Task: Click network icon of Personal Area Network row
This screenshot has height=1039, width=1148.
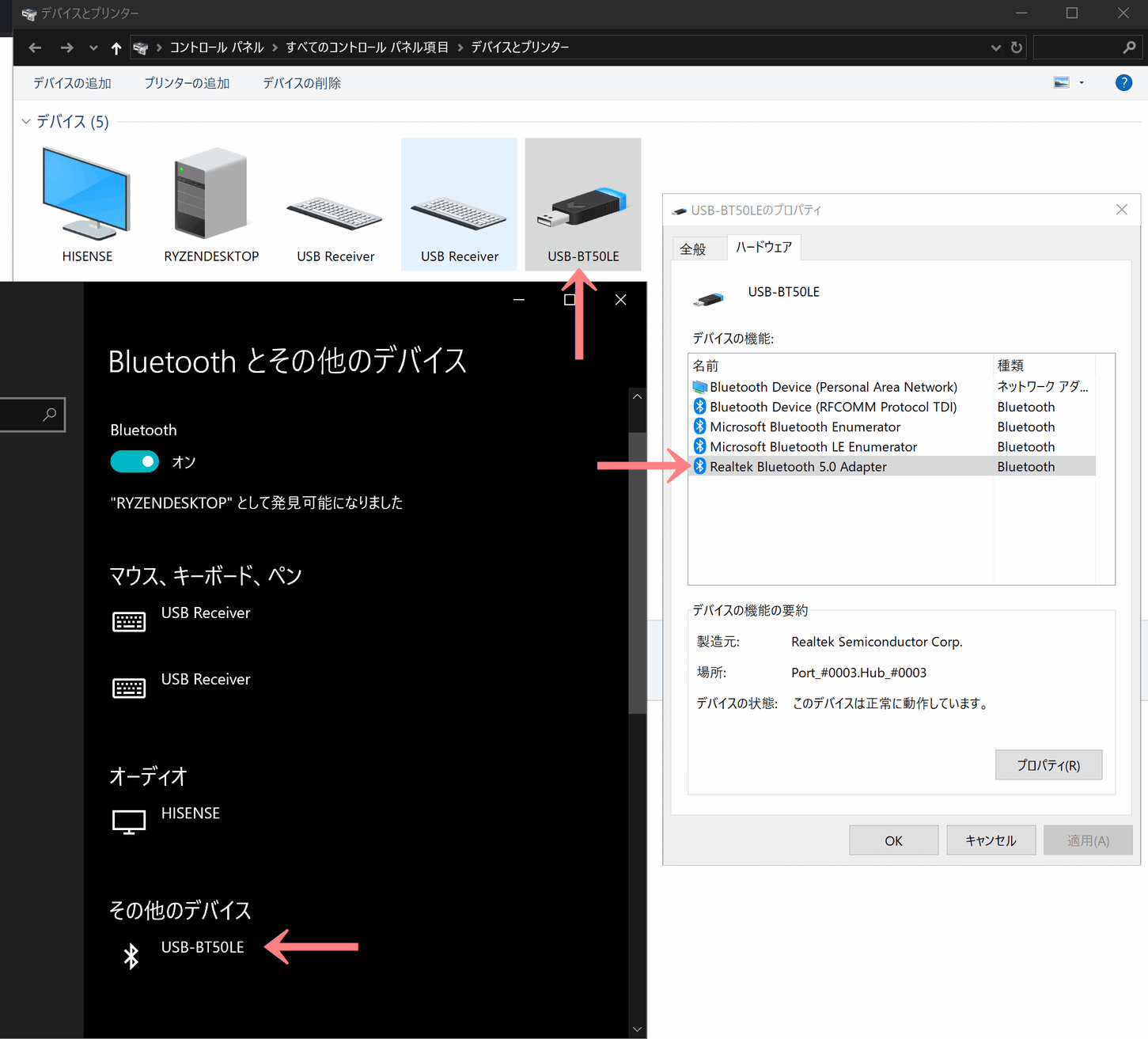Action: (x=699, y=387)
